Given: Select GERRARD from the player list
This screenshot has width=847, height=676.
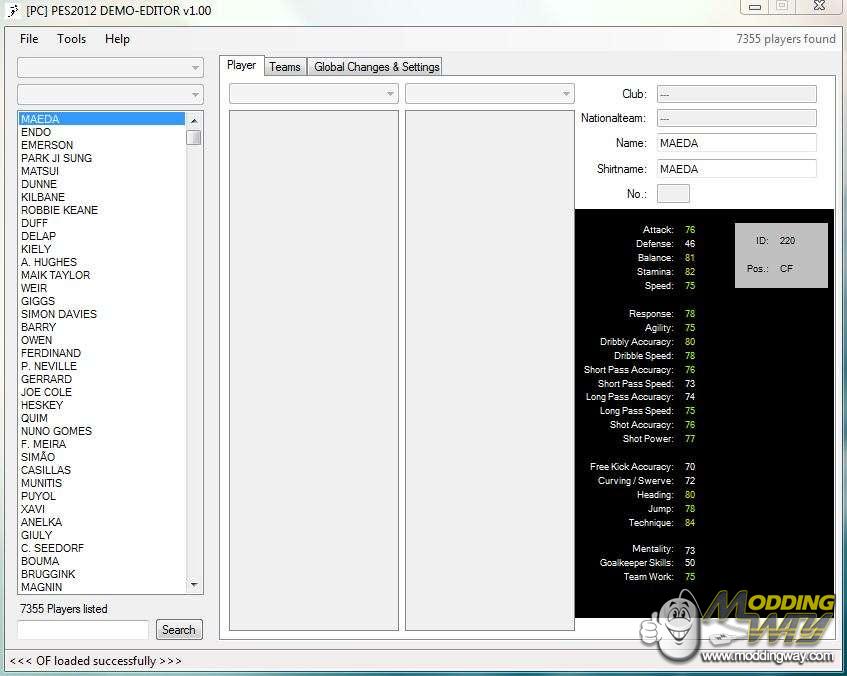Looking at the screenshot, I should [x=46, y=379].
